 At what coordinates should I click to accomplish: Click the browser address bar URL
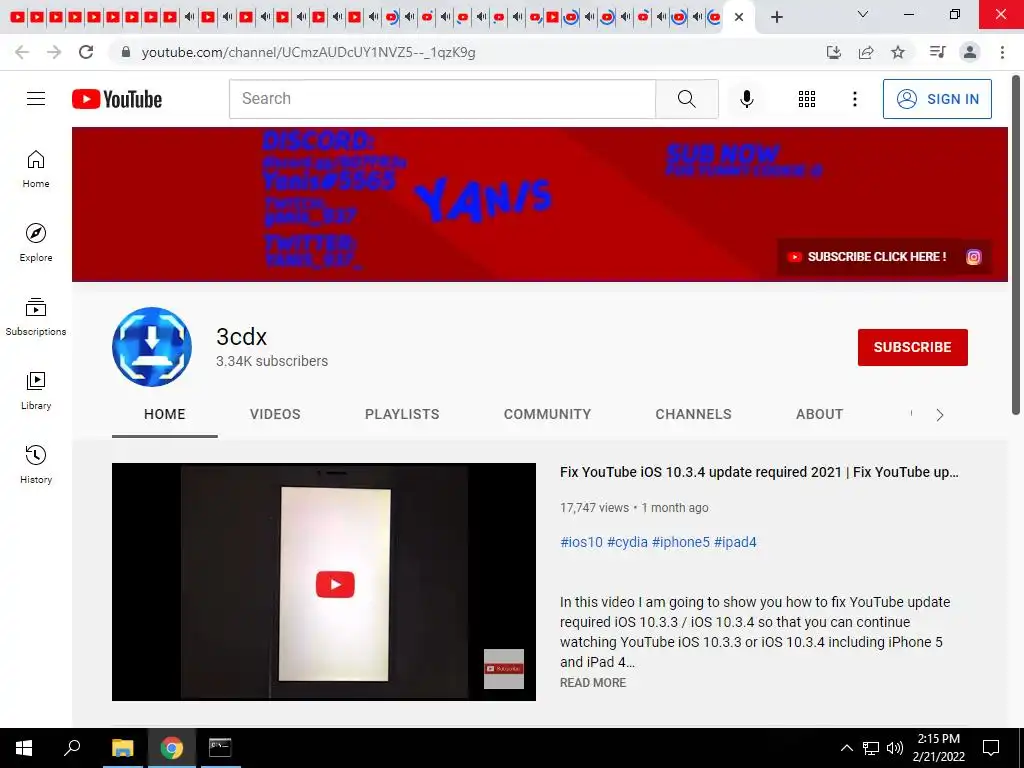(308, 52)
